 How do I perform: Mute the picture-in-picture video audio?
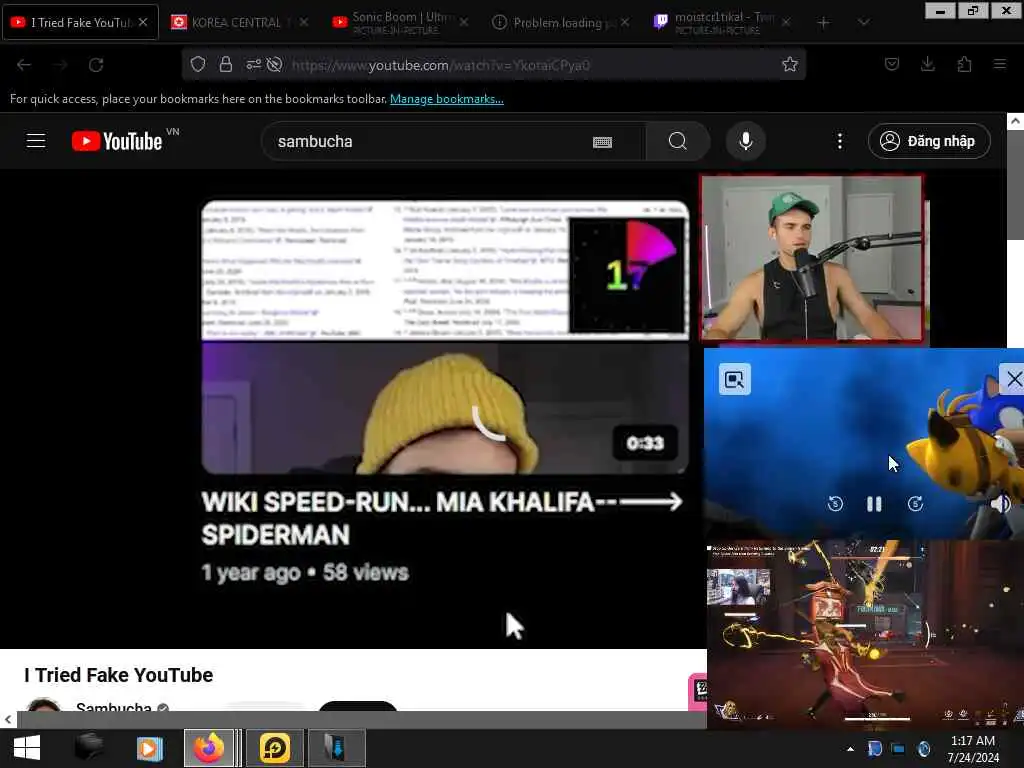coord(1000,504)
